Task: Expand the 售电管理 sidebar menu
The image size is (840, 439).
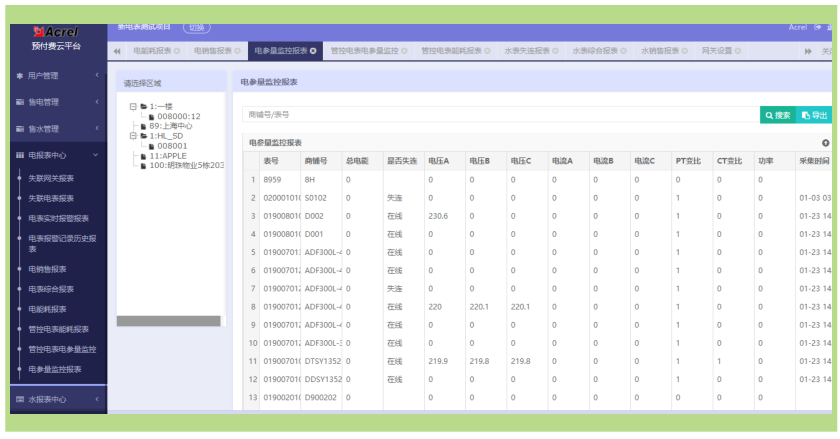Action: click(58, 102)
